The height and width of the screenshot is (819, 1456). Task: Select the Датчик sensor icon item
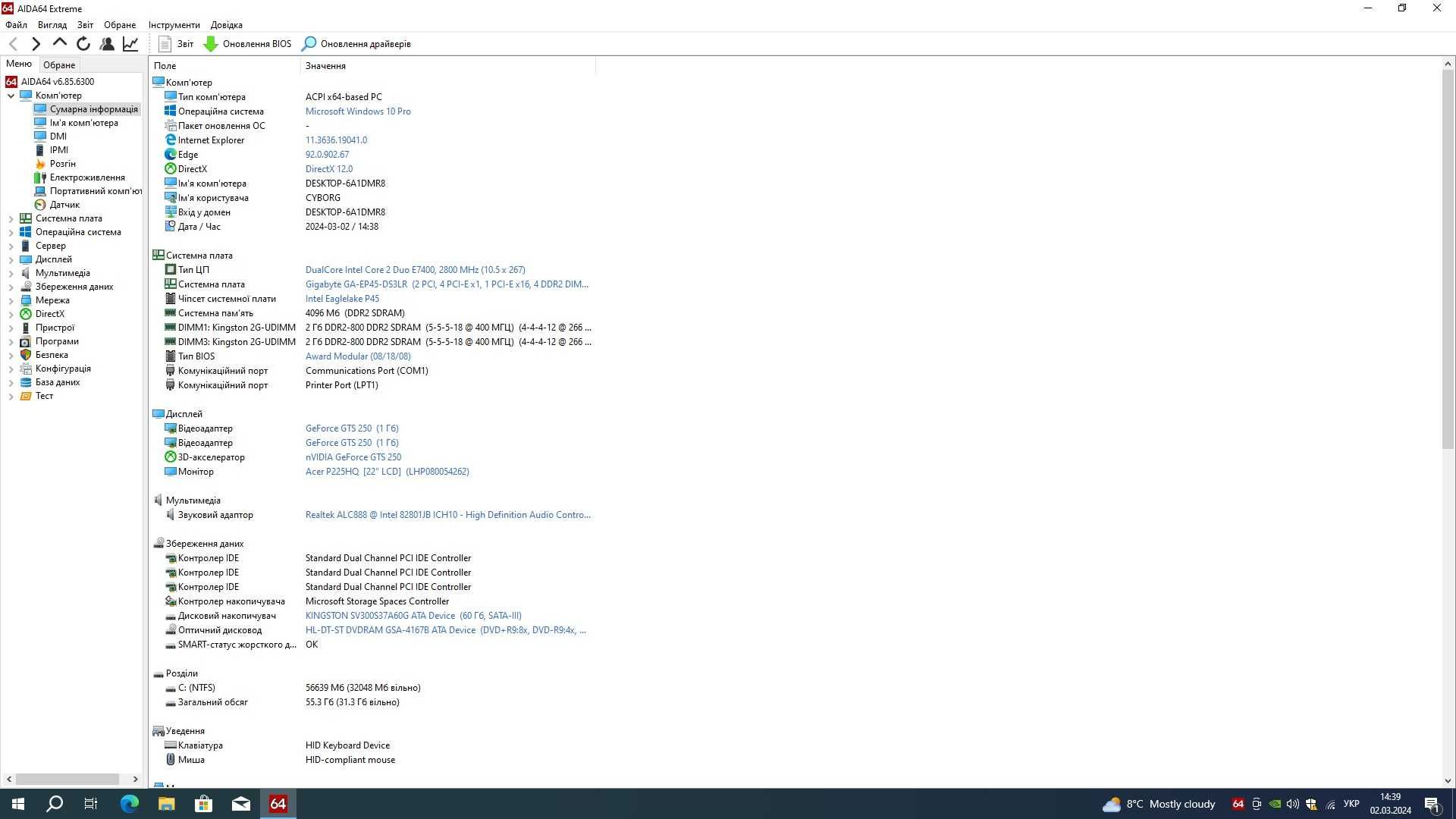40,205
